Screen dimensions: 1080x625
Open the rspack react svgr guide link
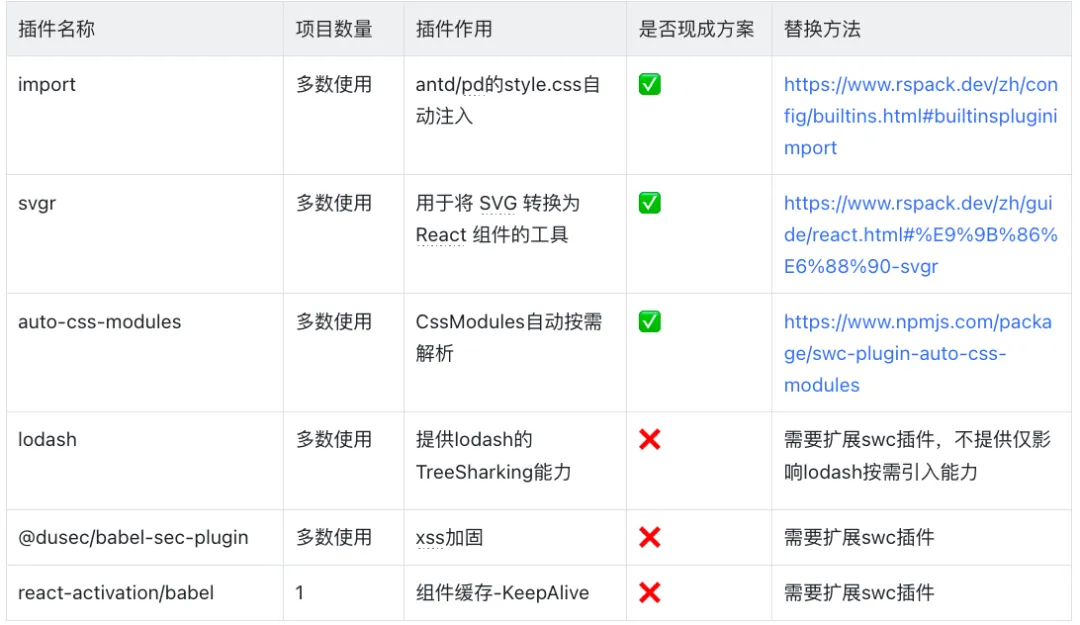click(920, 235)
